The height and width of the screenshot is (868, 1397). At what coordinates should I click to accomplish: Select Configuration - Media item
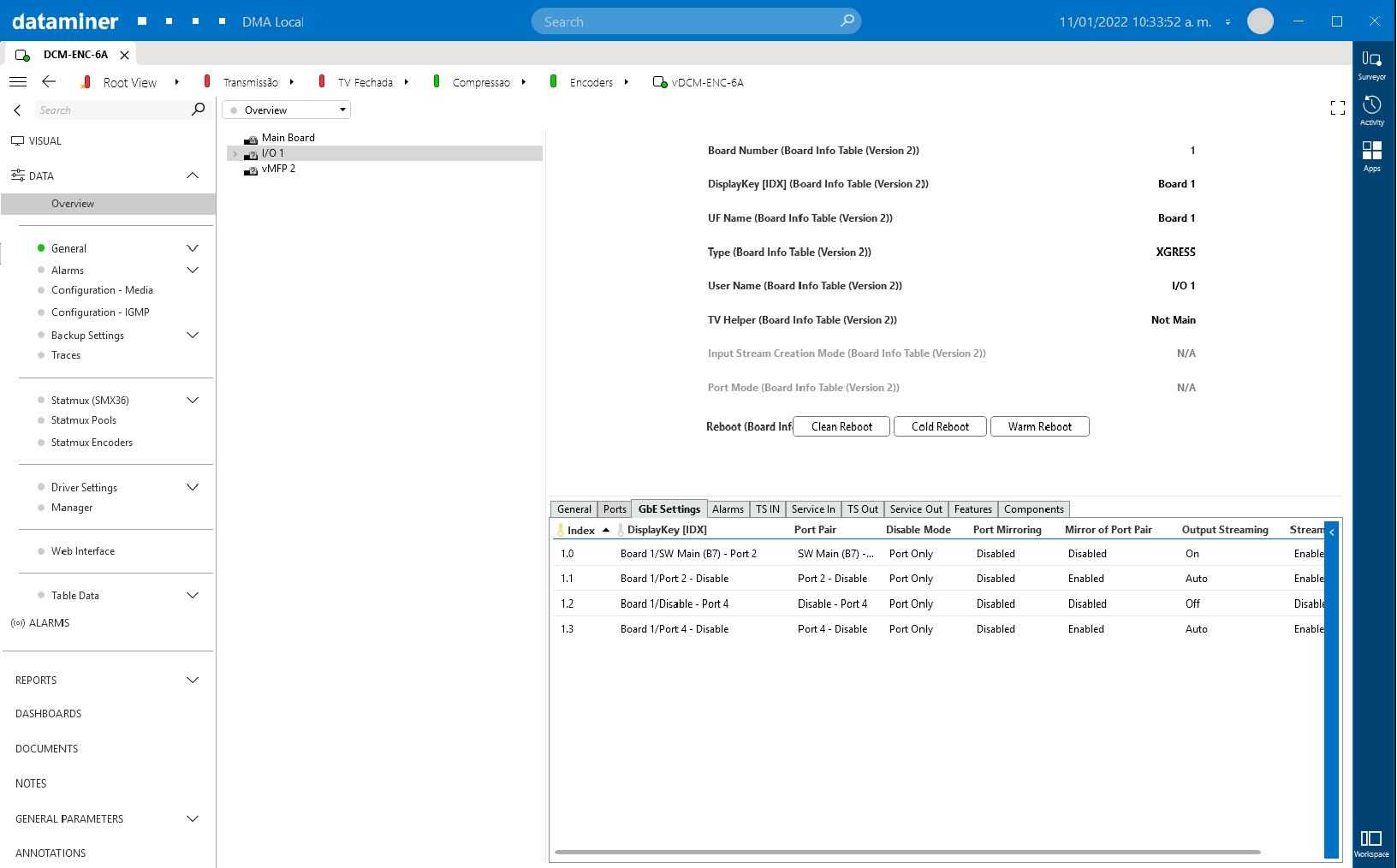(102, 290)
